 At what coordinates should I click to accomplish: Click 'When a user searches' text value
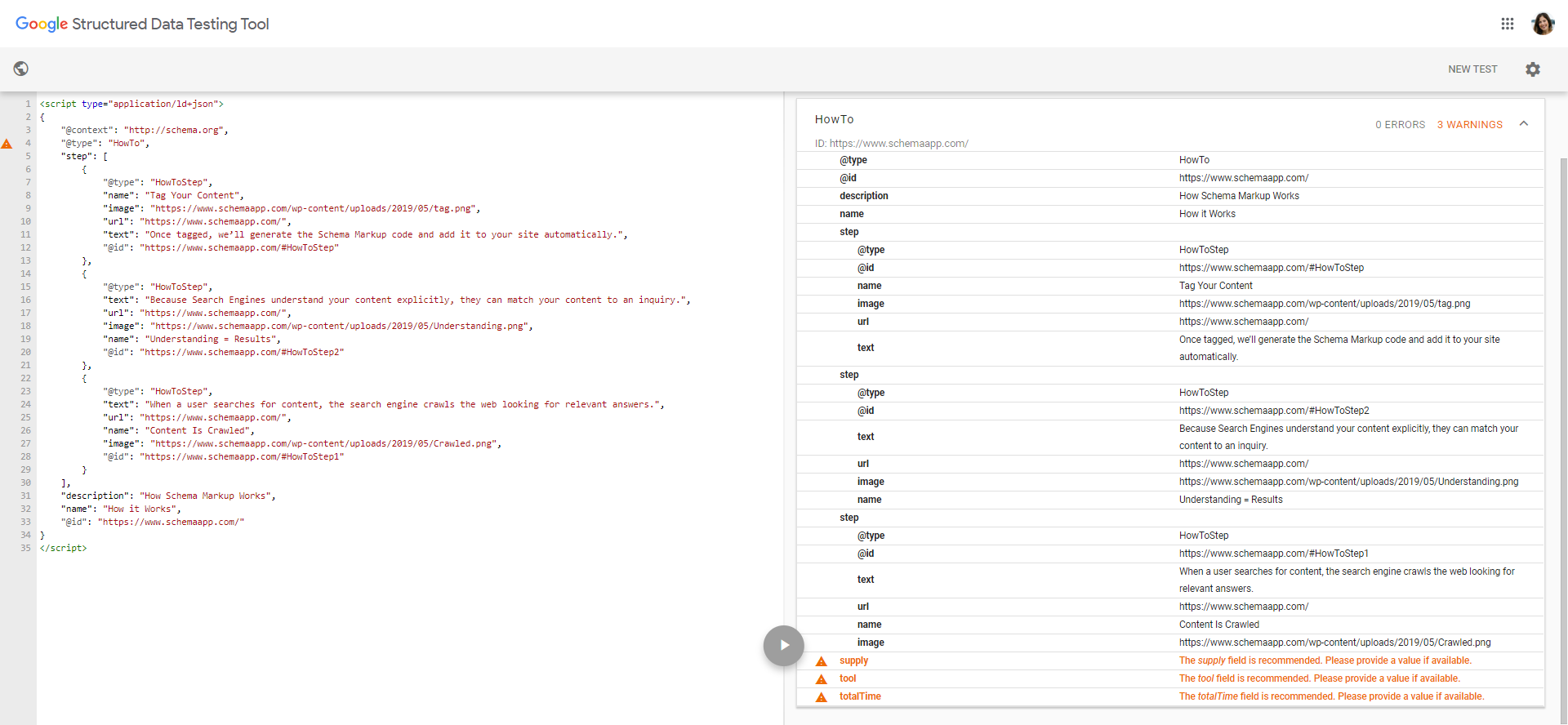point(1347,580)
